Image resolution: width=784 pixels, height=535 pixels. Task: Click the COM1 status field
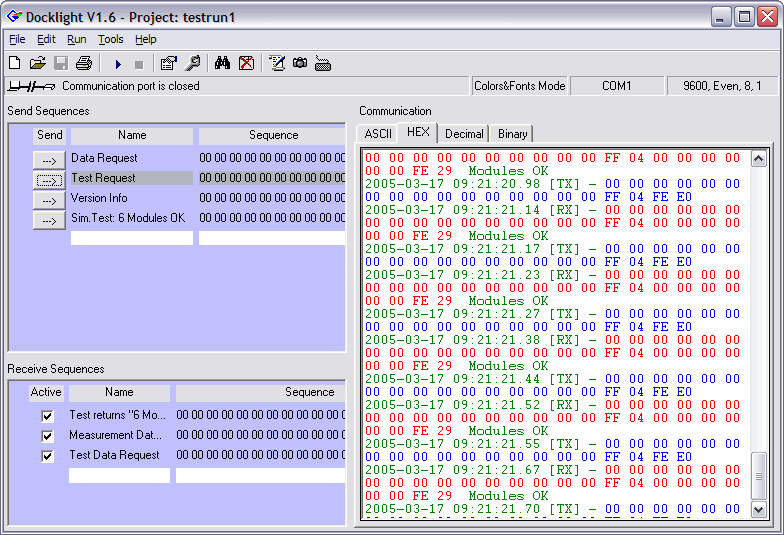point(616,86)
